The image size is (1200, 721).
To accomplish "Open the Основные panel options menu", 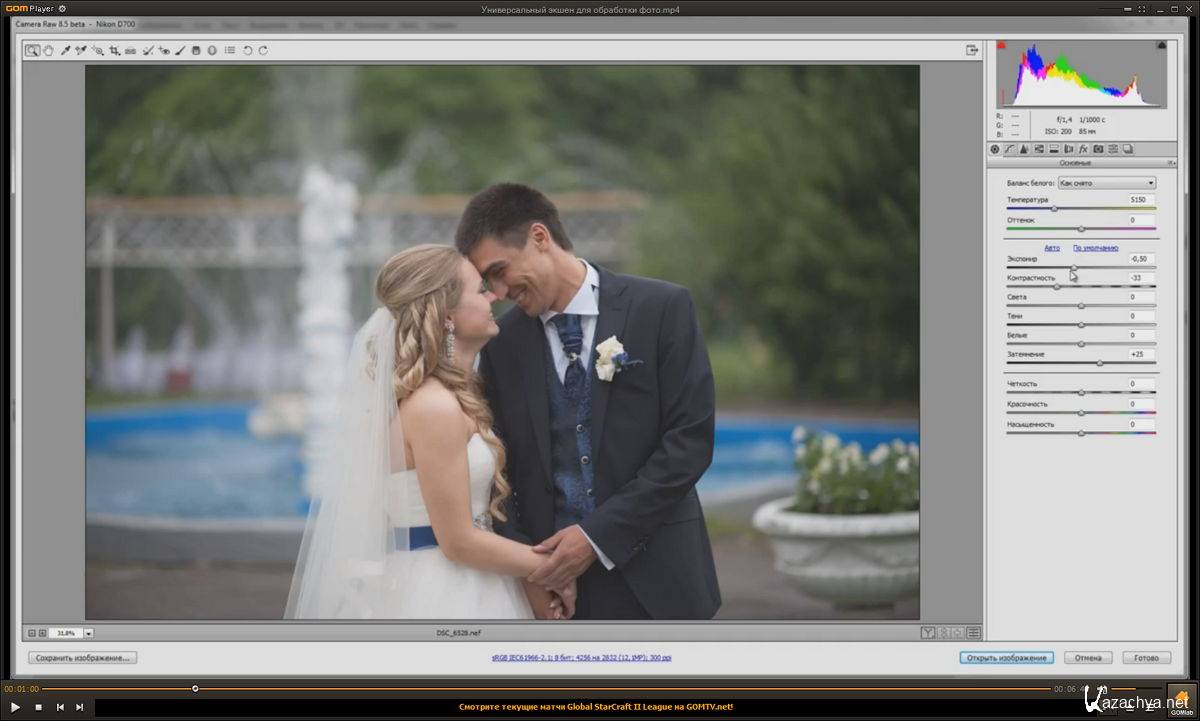I will tap(1171, 163).
